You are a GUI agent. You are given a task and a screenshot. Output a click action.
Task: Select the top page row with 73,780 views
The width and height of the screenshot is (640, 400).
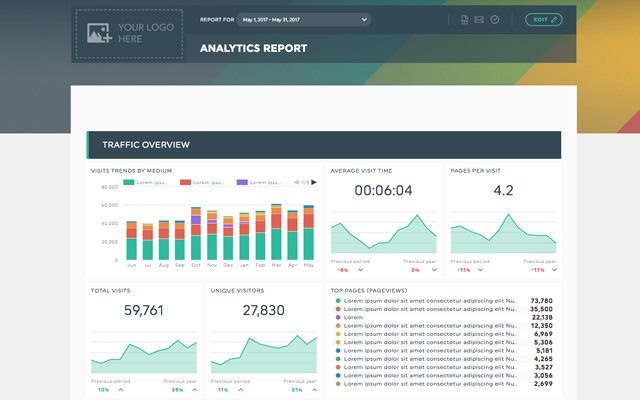point(444,301)
